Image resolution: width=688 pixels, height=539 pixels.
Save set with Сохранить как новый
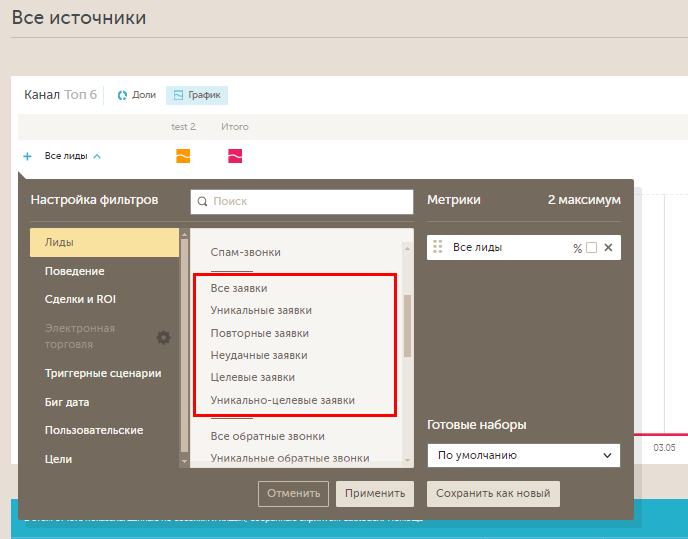[x=493, y=493]
